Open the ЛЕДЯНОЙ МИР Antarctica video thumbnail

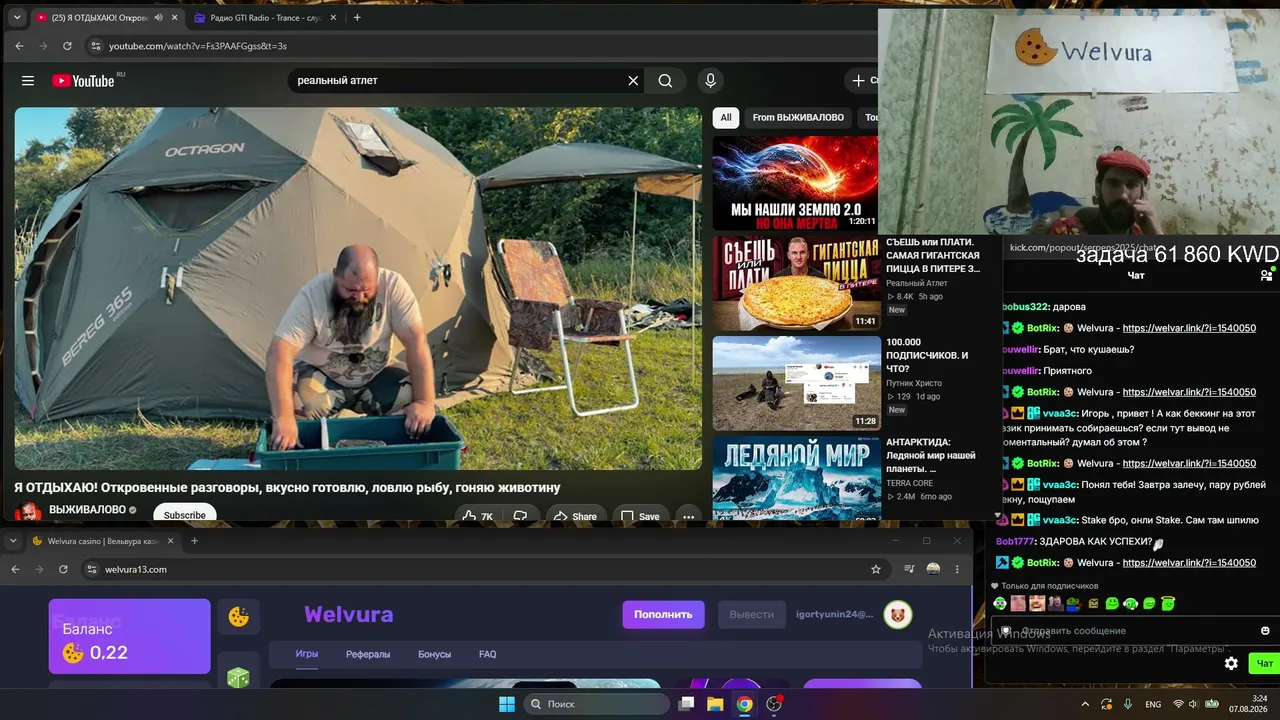click(796, 478)
